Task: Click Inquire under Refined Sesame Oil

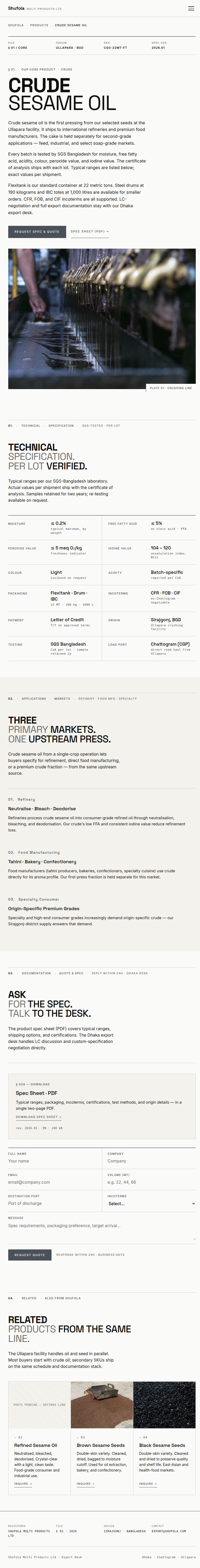Action: pyautogui.click(x=23, y=1483)
